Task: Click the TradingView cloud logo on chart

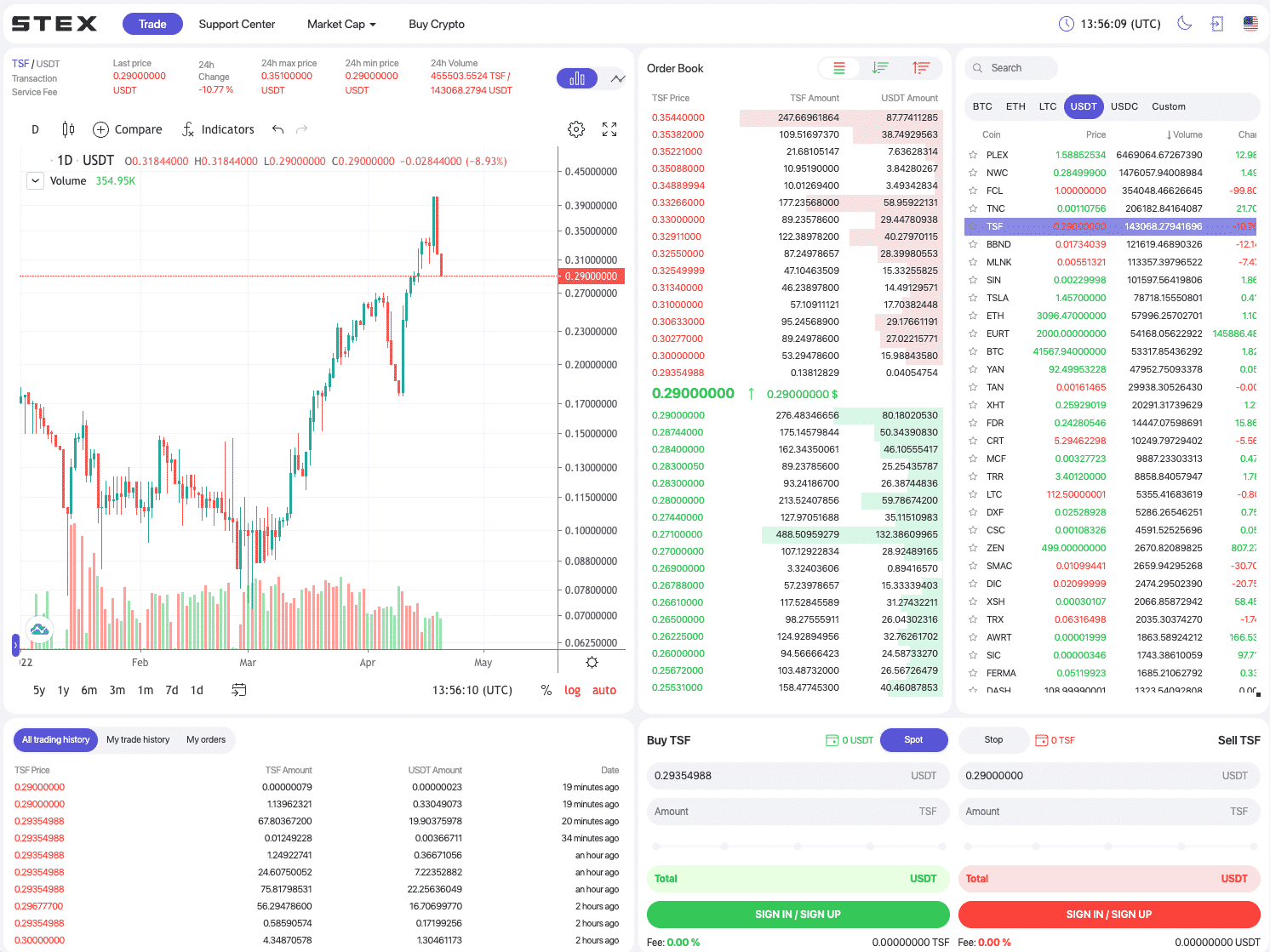Action: coord(39,630)
